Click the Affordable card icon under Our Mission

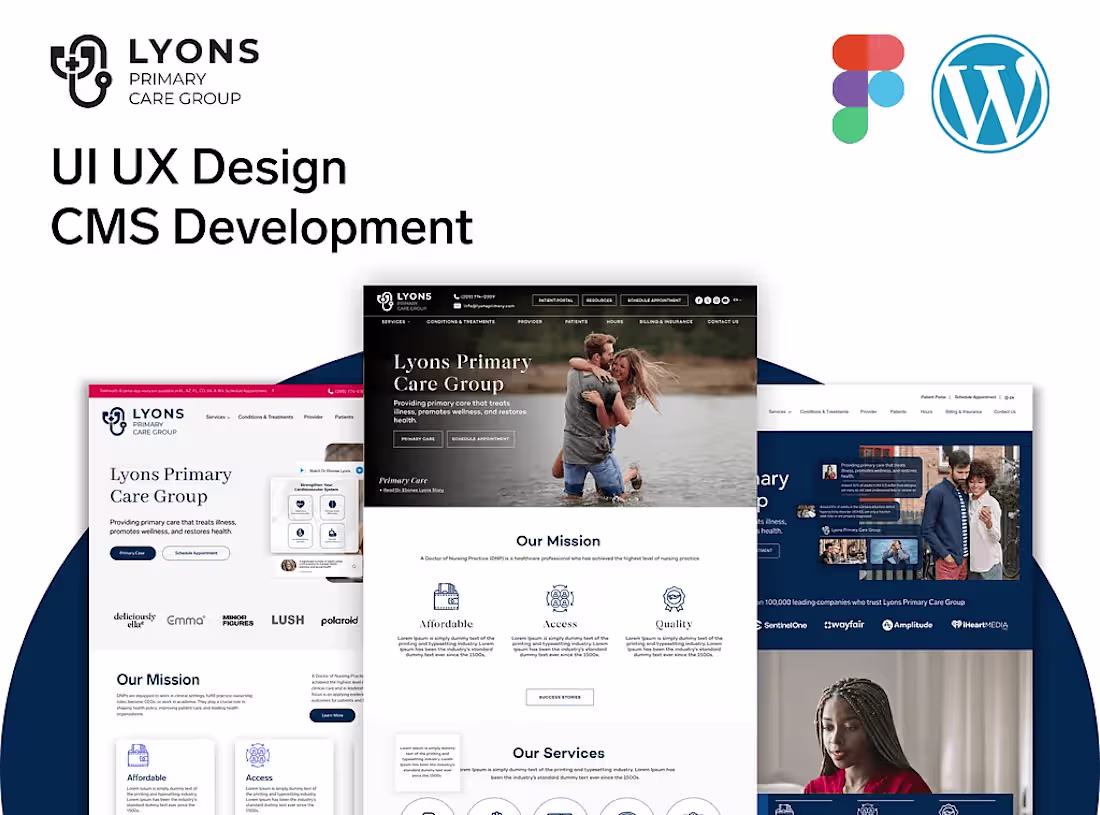pos(447,597)
